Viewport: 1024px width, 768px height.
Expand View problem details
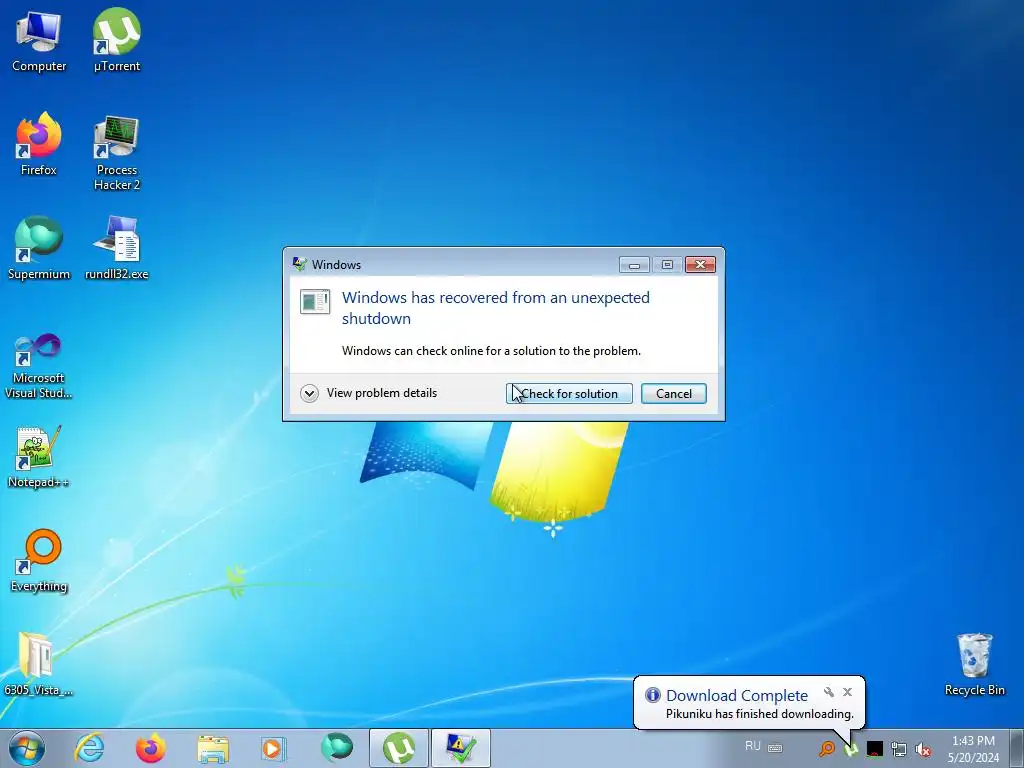(x=368, y=393)
